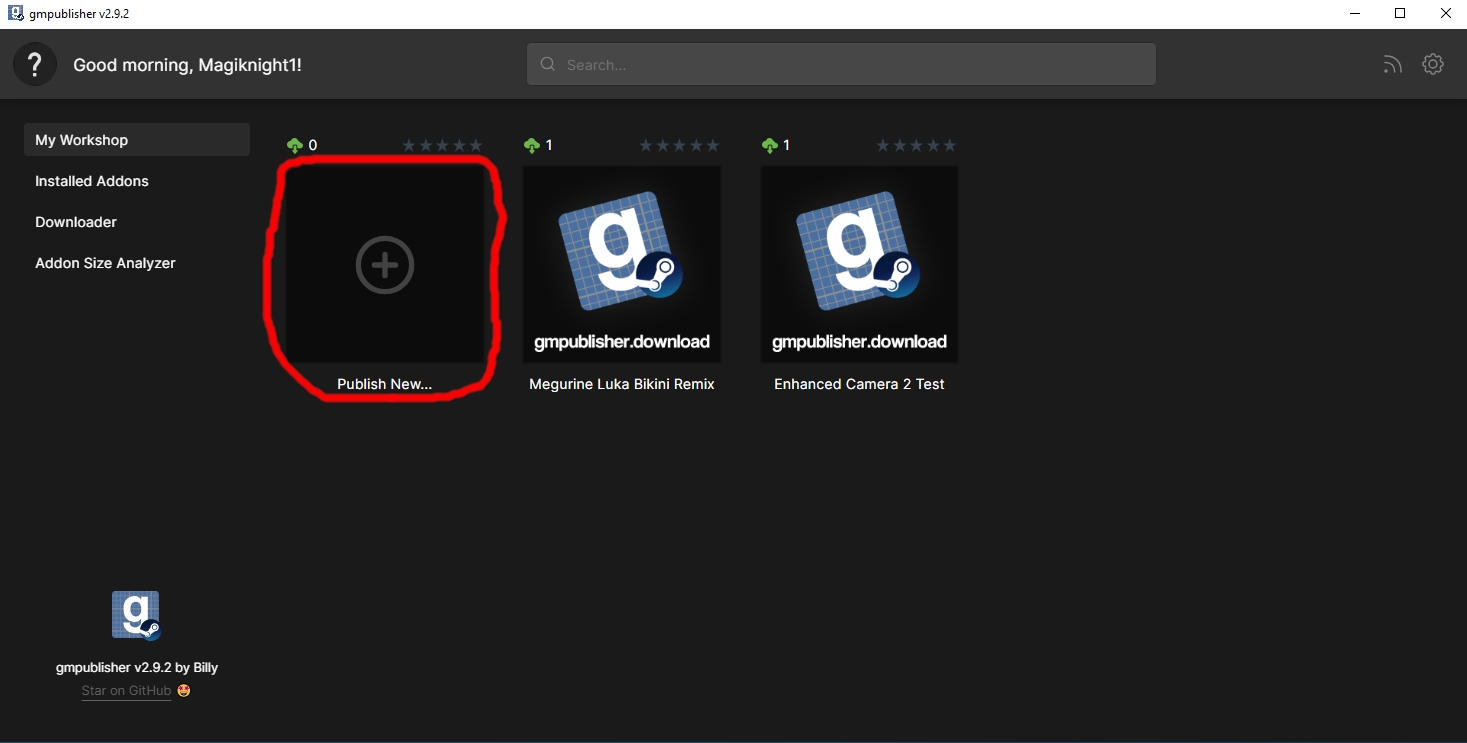The height and width of the screenshot is (743, 1467).
Task: Click the subscriber cloud icon above Enhanced Camera 2
Action: 770,146
